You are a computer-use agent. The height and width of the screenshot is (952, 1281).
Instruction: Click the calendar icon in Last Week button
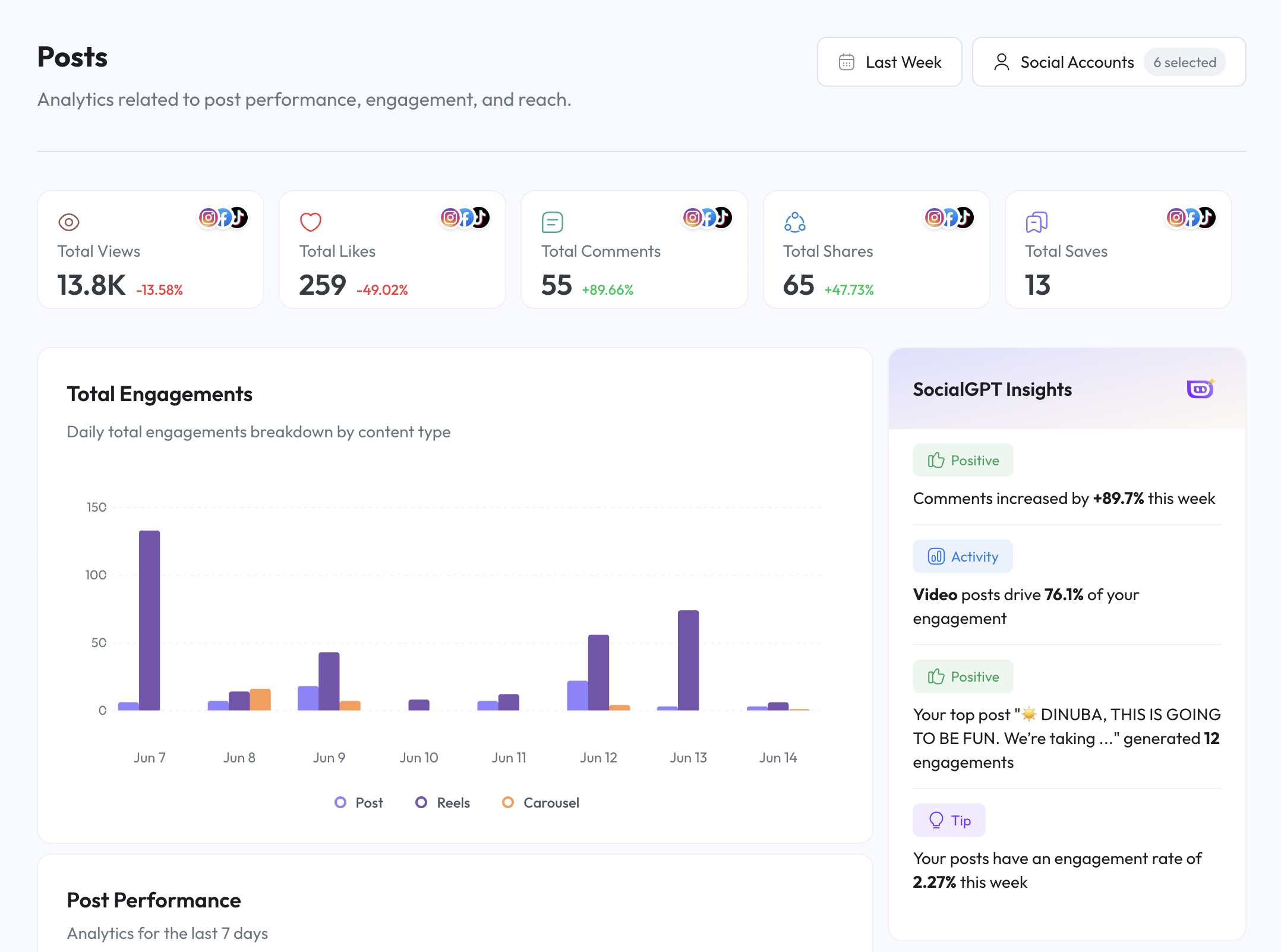pyautogui.click(x=847, y=62)
